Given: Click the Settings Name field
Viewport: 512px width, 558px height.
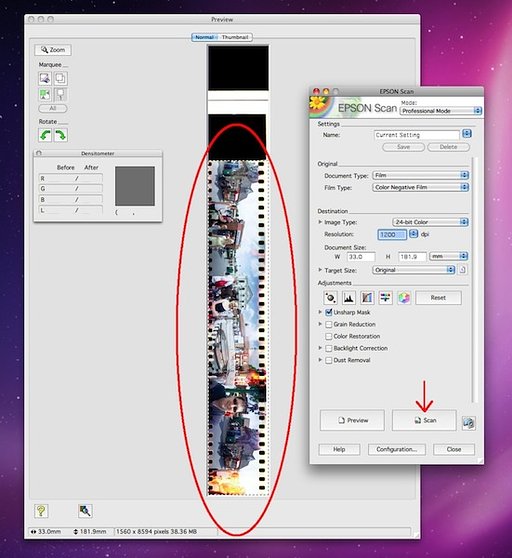Looking at the screenshot, I should coord(417,135).
